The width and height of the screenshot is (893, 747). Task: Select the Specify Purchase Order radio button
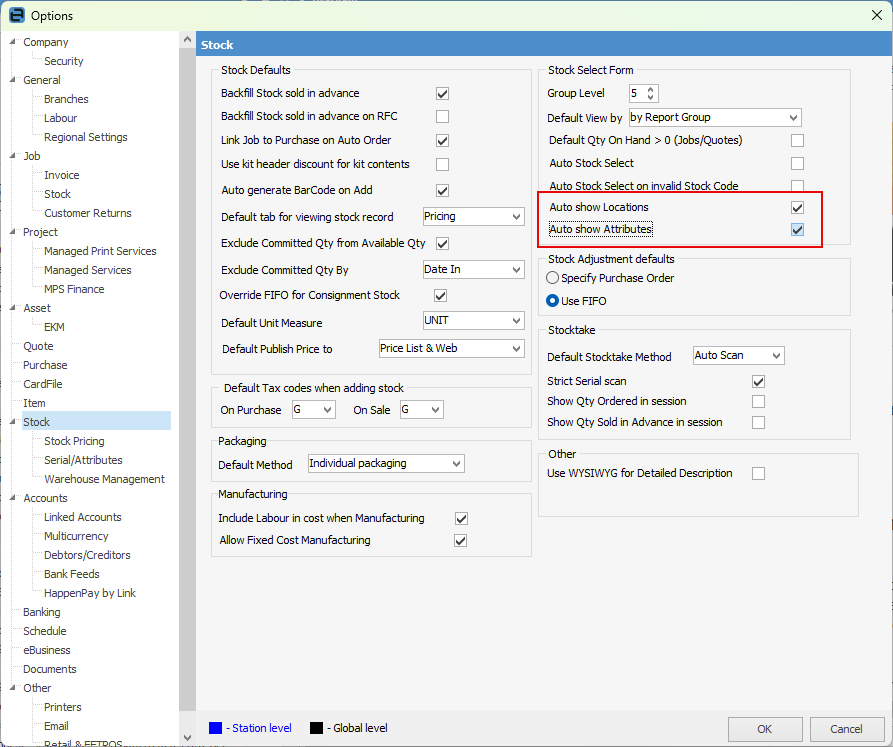click(552, 278)
